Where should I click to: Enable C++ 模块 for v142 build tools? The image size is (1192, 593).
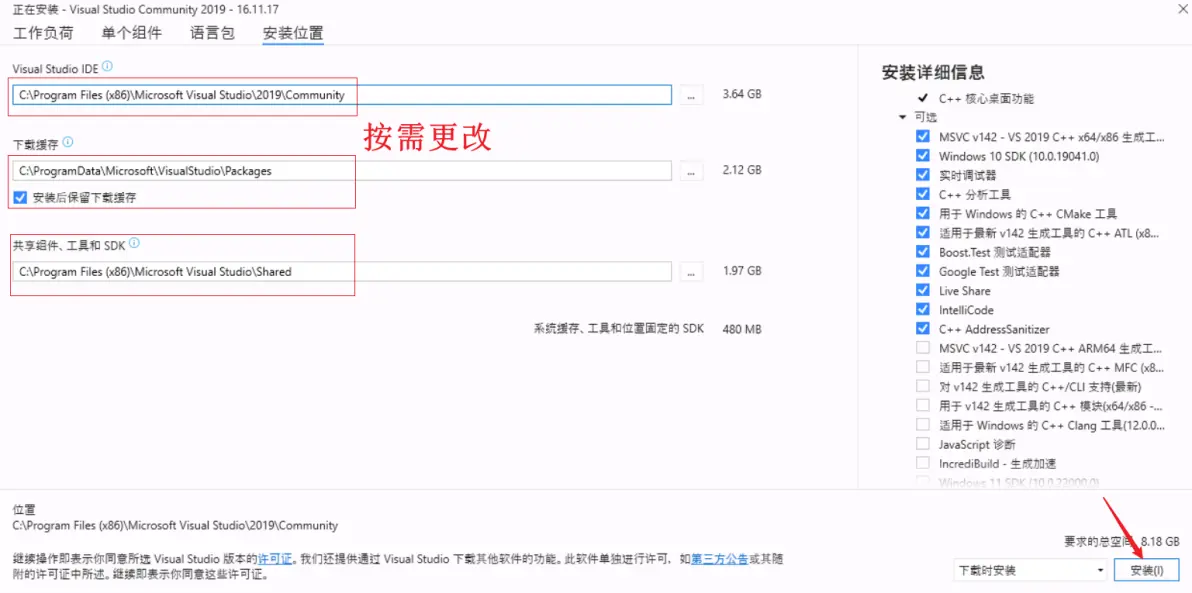[x=923, y=405]
